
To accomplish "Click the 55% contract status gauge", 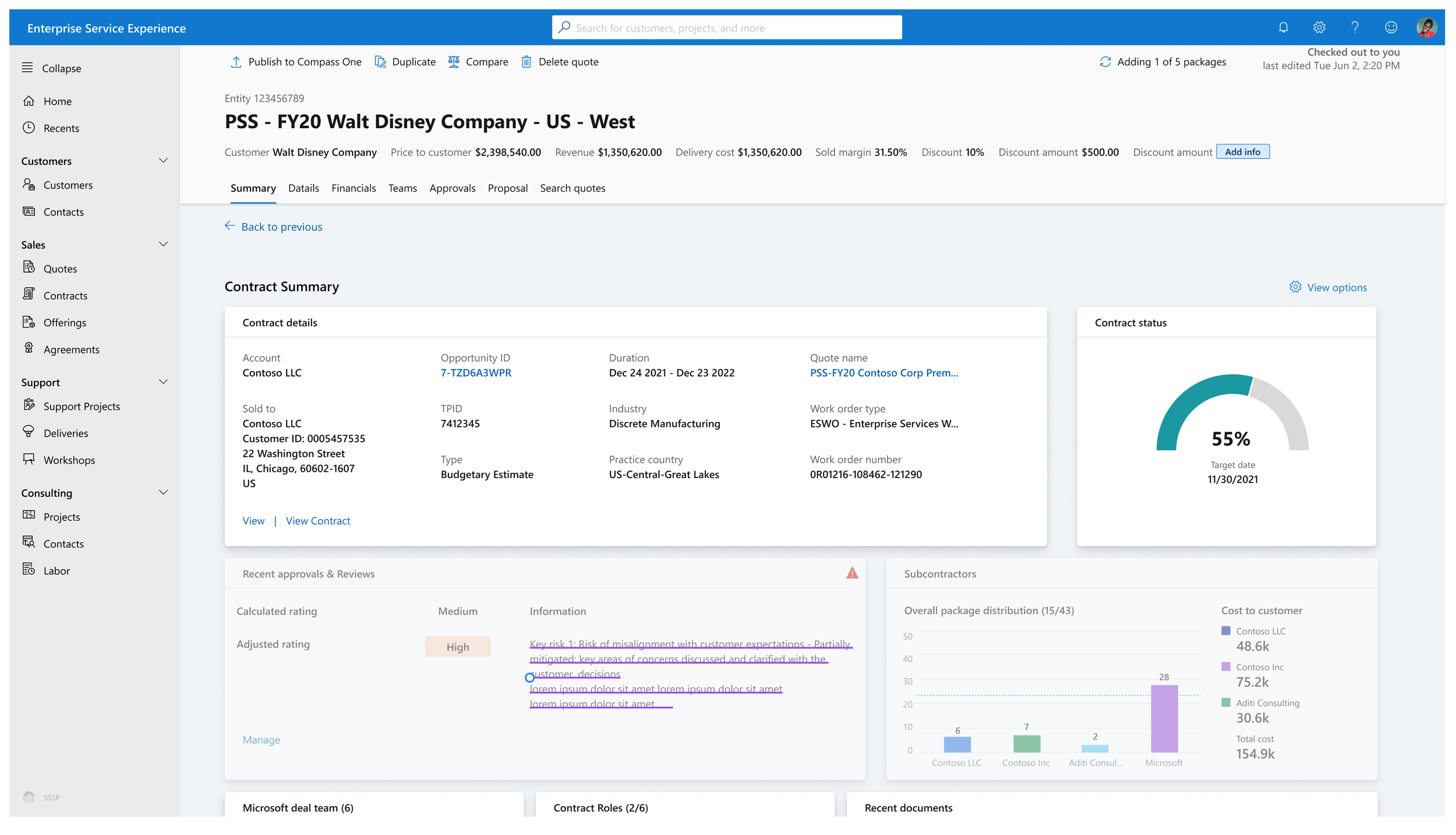I will [x=1232, y=413].
